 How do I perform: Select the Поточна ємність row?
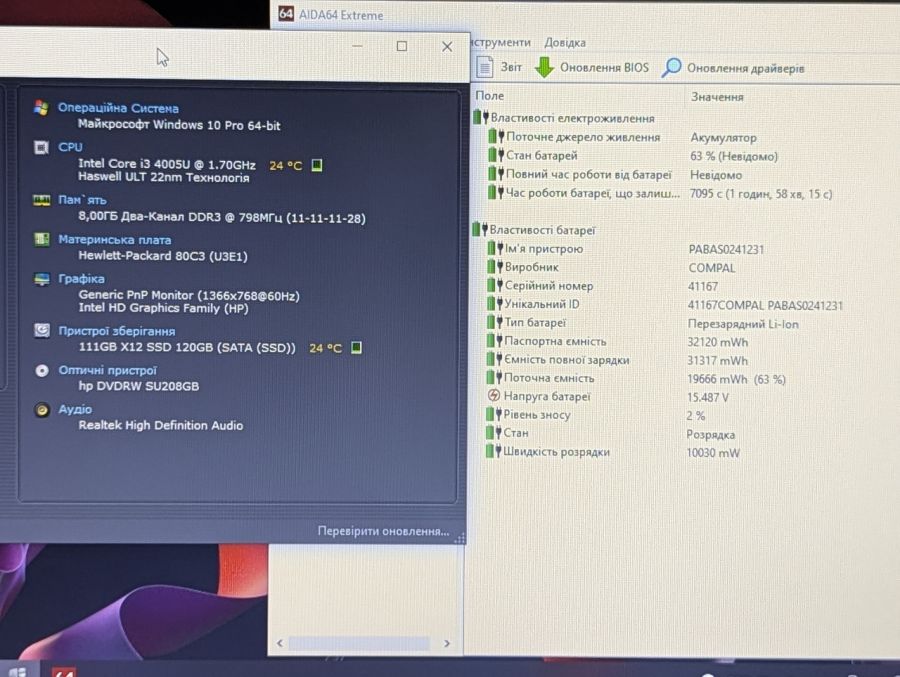click(636, 378)
